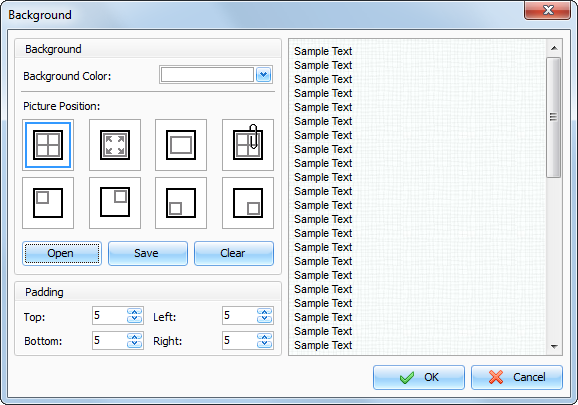Clear the background picture

[234, 254]
